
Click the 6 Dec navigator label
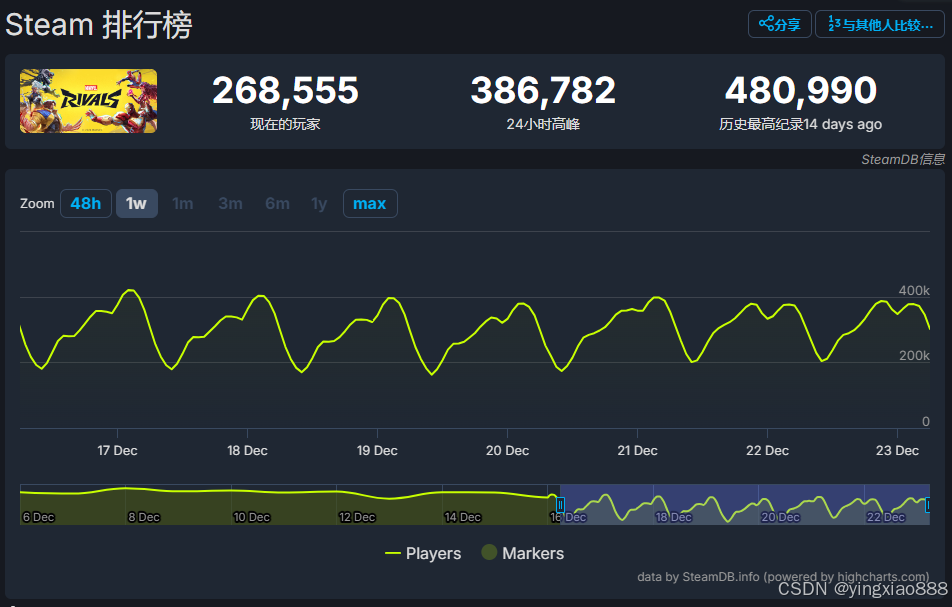pos(38,517)
